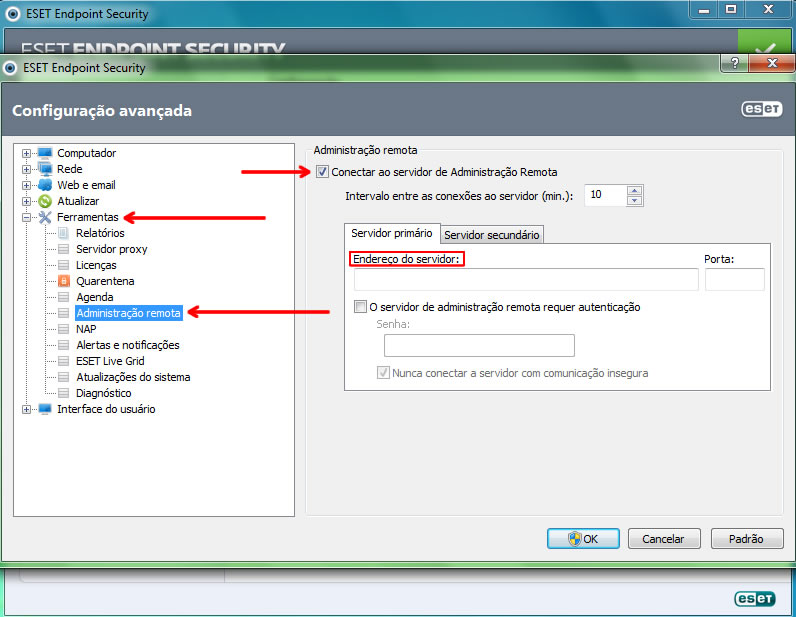Click the Cancelar button
The width and height of the screenshot is (796, 617).
tap(662, 538)
